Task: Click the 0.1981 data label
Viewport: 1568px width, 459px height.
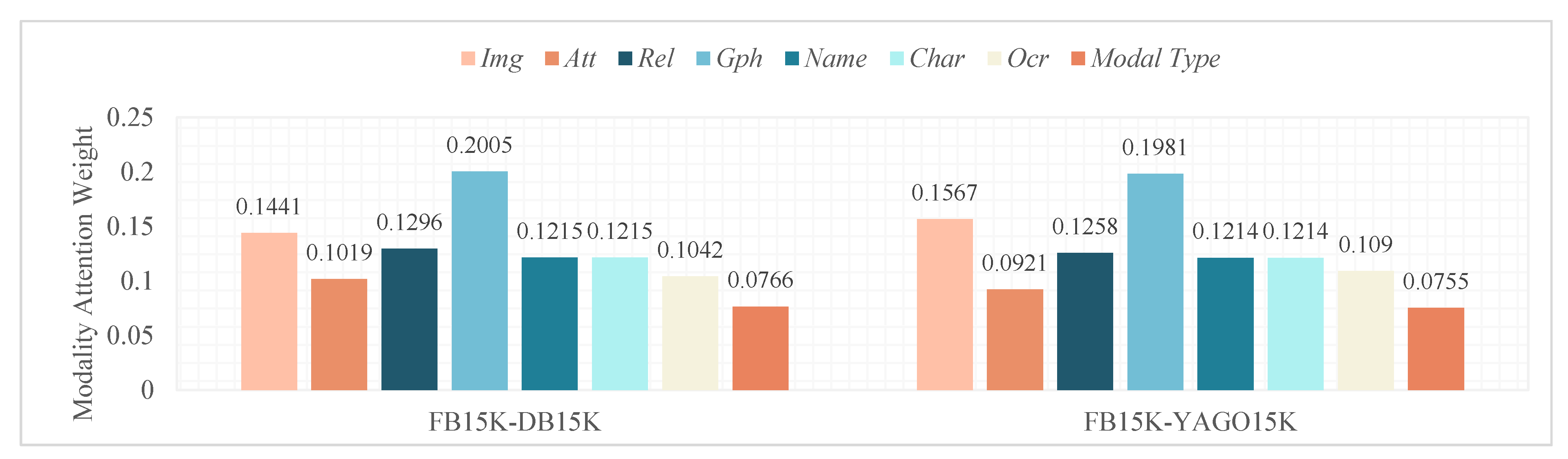Action: [x=1155, y=148]
